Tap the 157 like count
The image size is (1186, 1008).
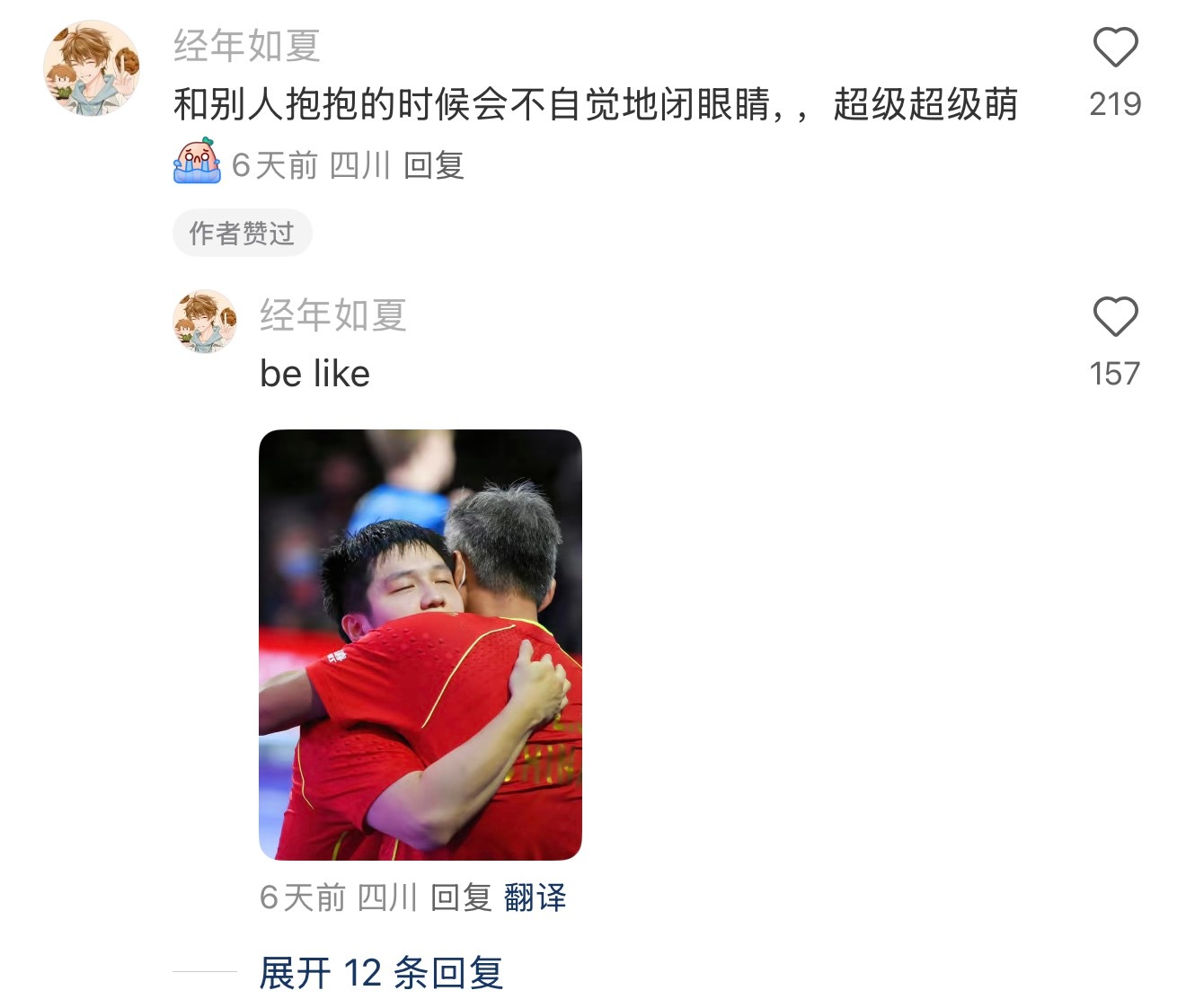(x=1115, y=374)
